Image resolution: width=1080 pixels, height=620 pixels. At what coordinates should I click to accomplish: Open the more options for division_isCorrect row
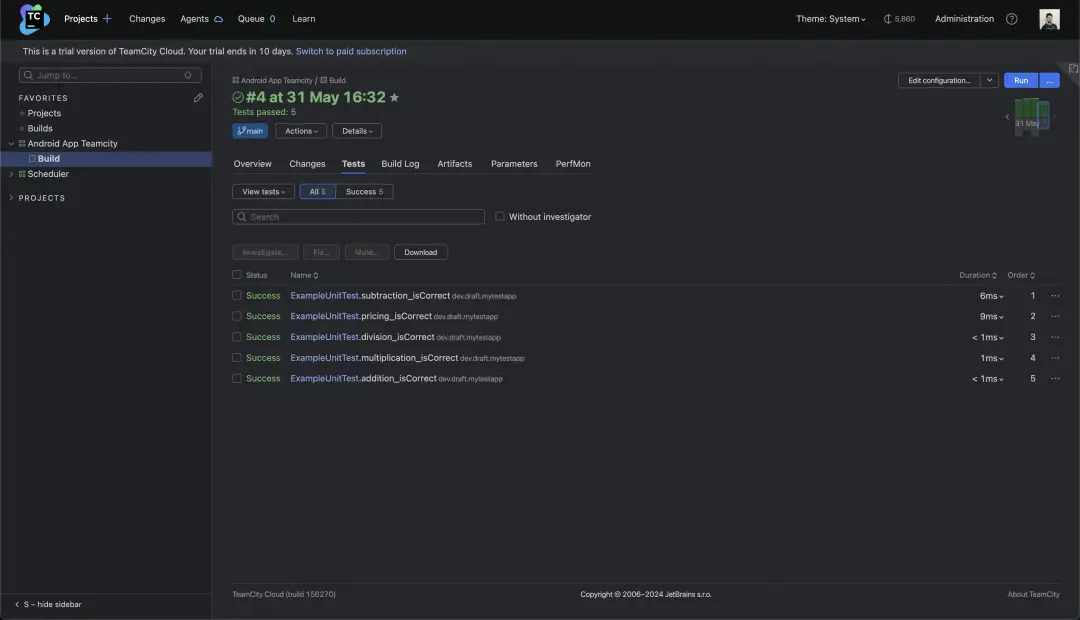point(1055,337)
